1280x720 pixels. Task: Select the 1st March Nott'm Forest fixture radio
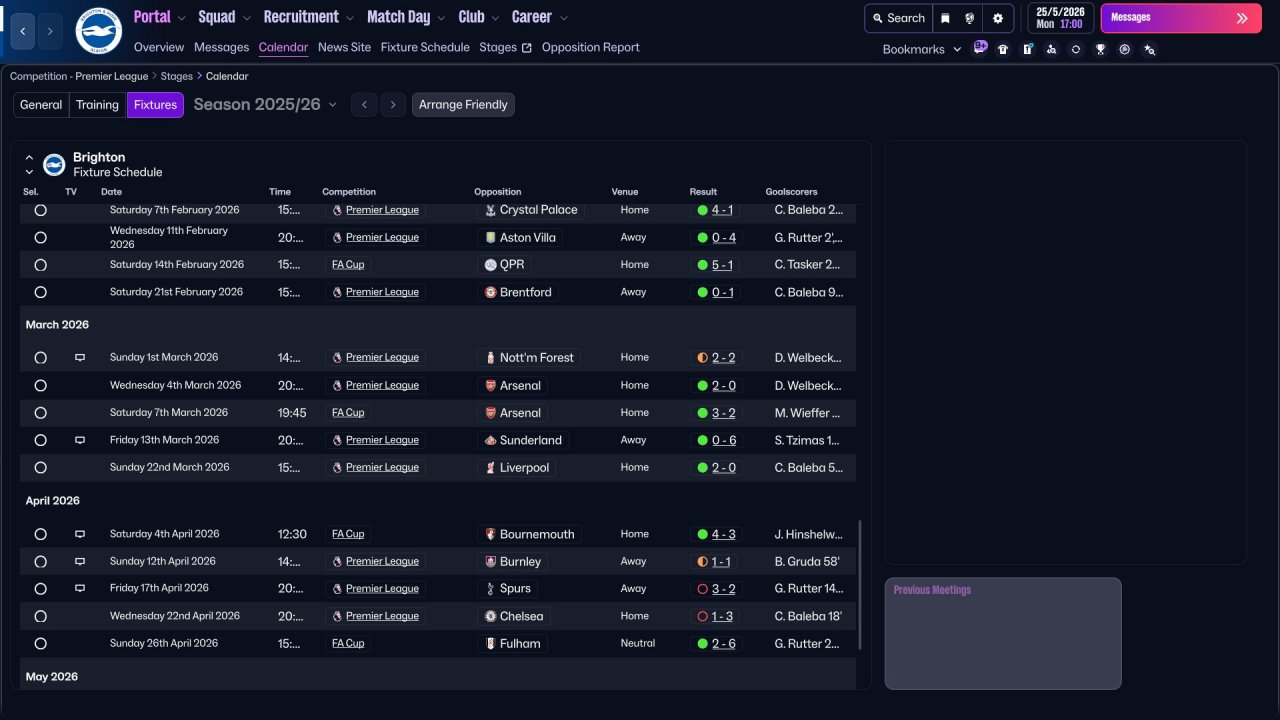(x=40, y=358)
